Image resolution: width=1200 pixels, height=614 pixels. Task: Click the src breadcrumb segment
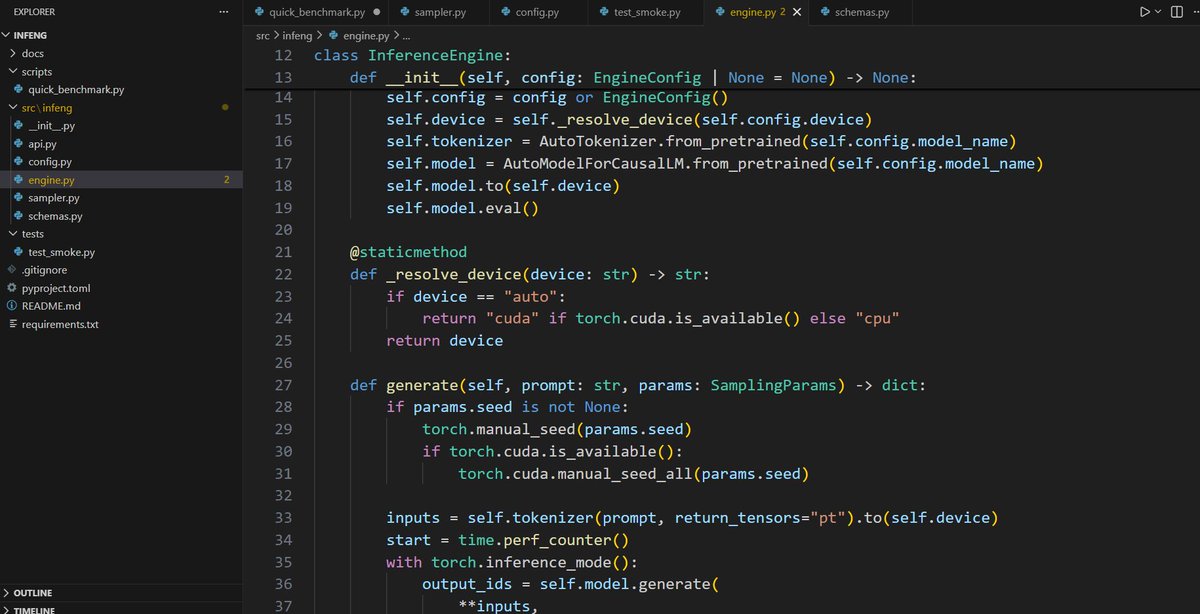(263, 35)
